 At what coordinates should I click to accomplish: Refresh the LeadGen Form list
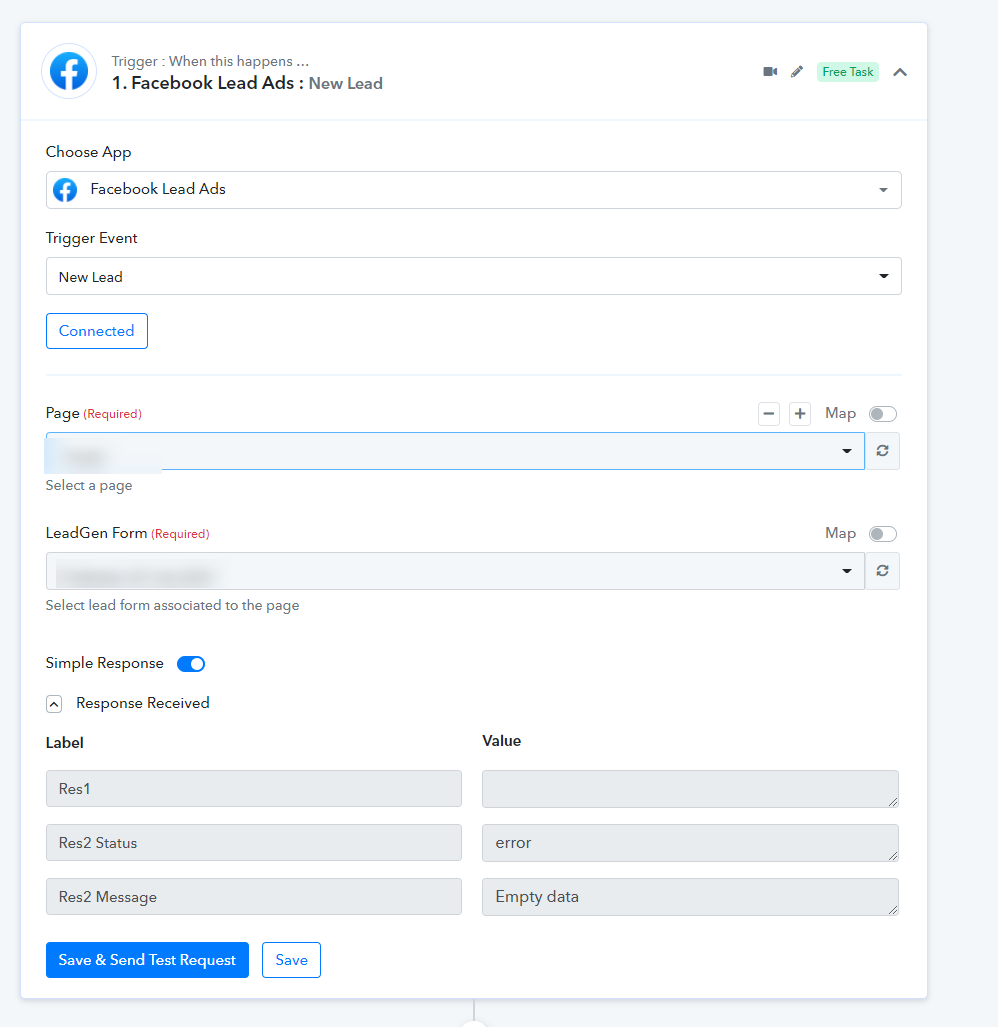[882, 571]
